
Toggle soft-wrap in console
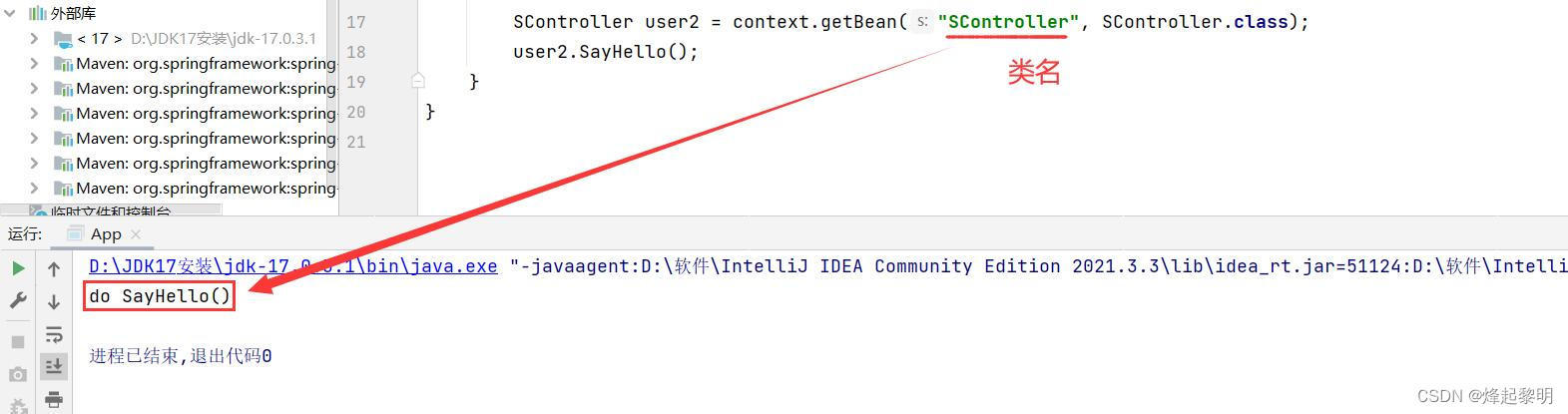[x=54, y=334]
